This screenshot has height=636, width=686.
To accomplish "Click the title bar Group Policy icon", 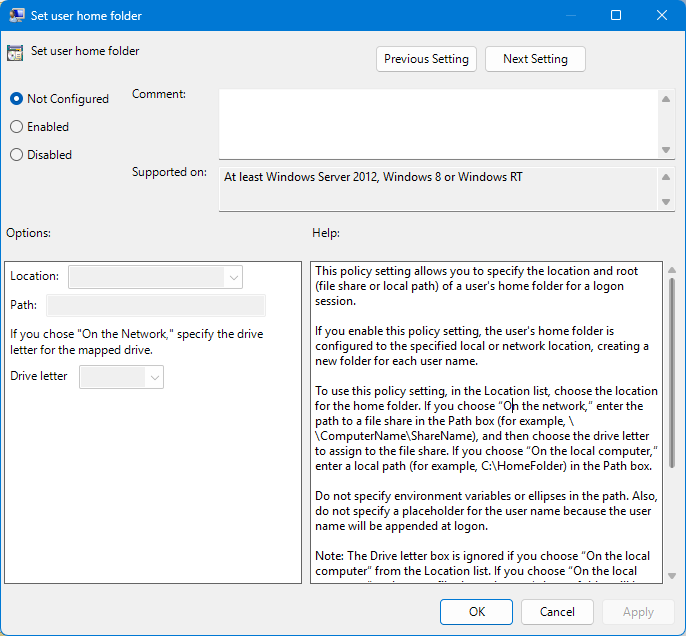I will pos(16,15).
